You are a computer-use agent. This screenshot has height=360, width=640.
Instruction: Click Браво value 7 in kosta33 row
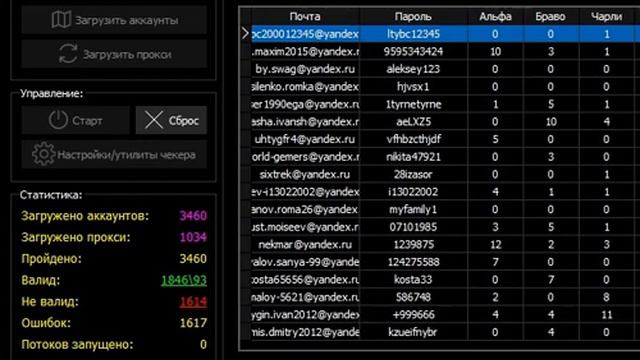tap(551, 280)
